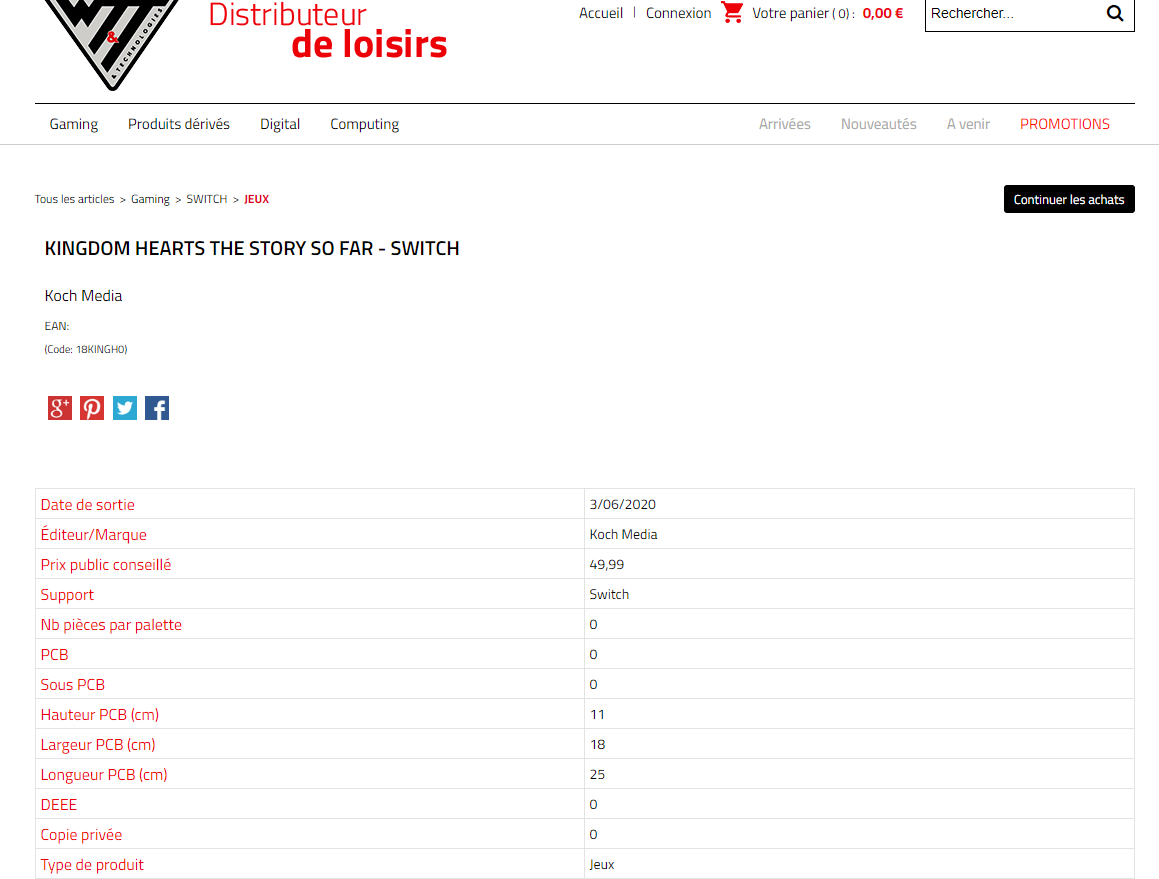Navigate to SWITCH breadcrumb
1159x879 pixels.
click(207, 199)
